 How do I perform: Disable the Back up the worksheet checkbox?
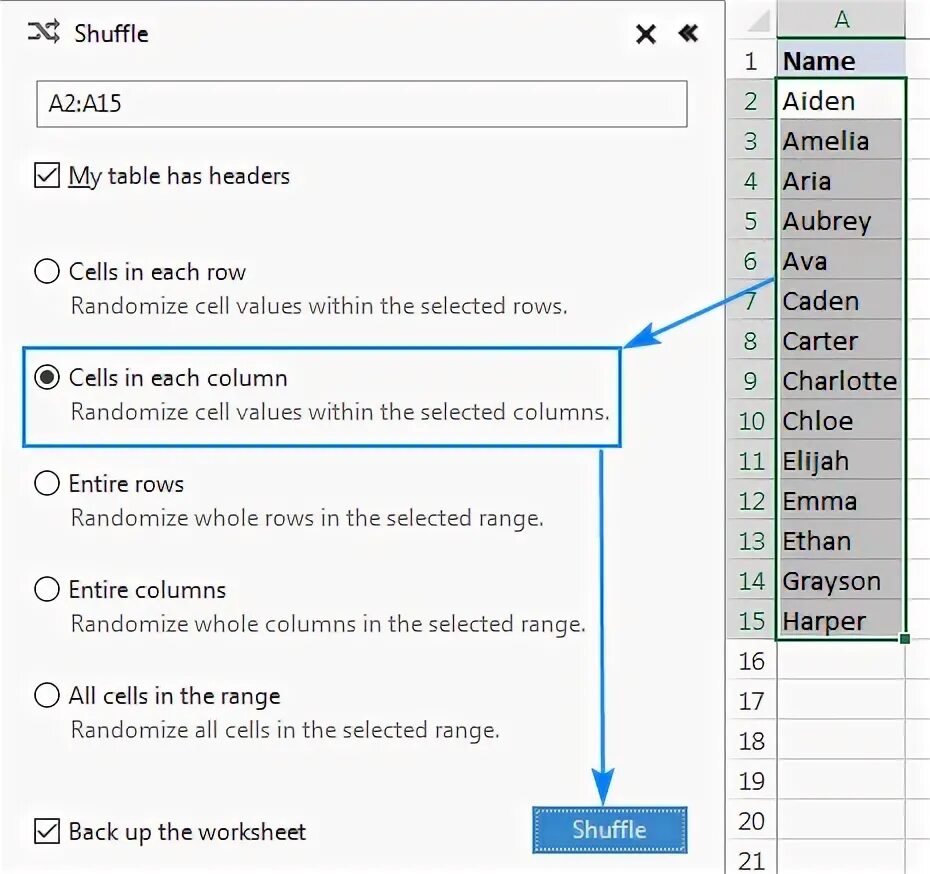(x=47, y=831)
